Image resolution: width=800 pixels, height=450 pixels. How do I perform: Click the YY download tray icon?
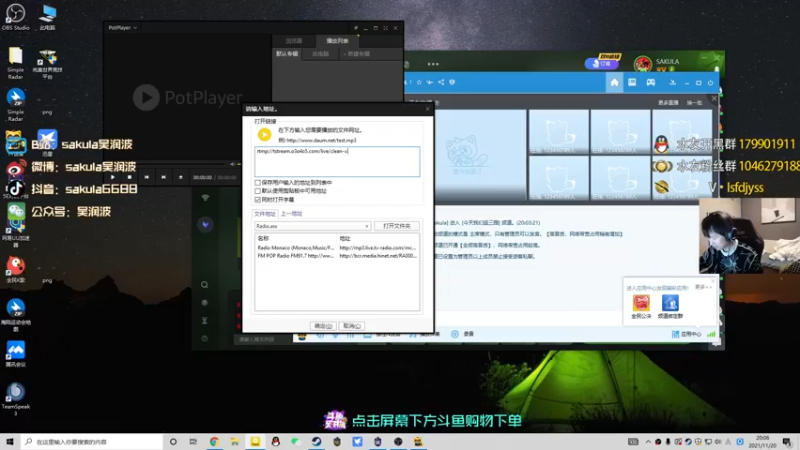672,82
